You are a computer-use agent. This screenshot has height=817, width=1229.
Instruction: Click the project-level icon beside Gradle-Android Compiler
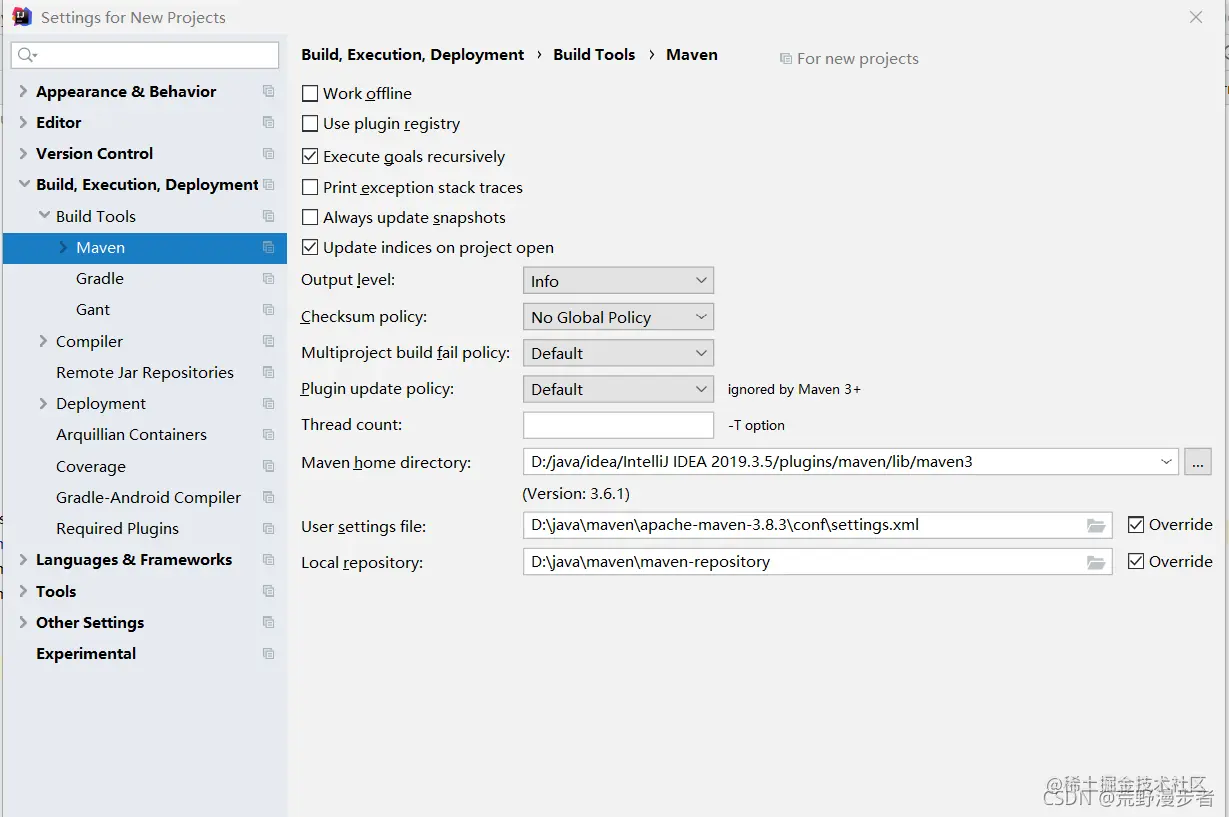[268, 497]
